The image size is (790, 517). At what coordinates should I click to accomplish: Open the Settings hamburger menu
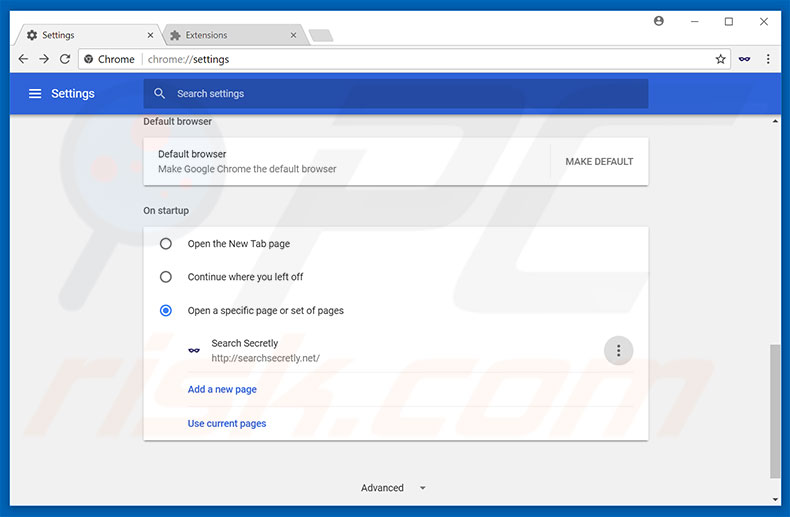coord(35,94)
